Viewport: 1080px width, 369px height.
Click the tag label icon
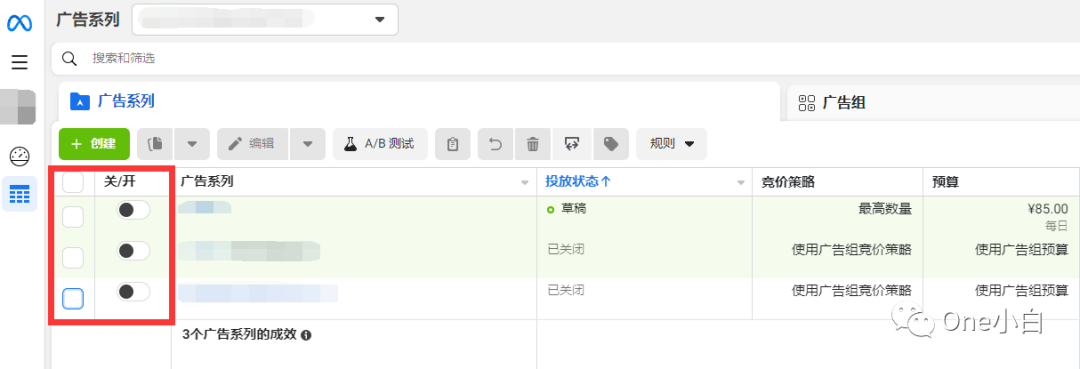pyautogui.click(x=610, y=144)
